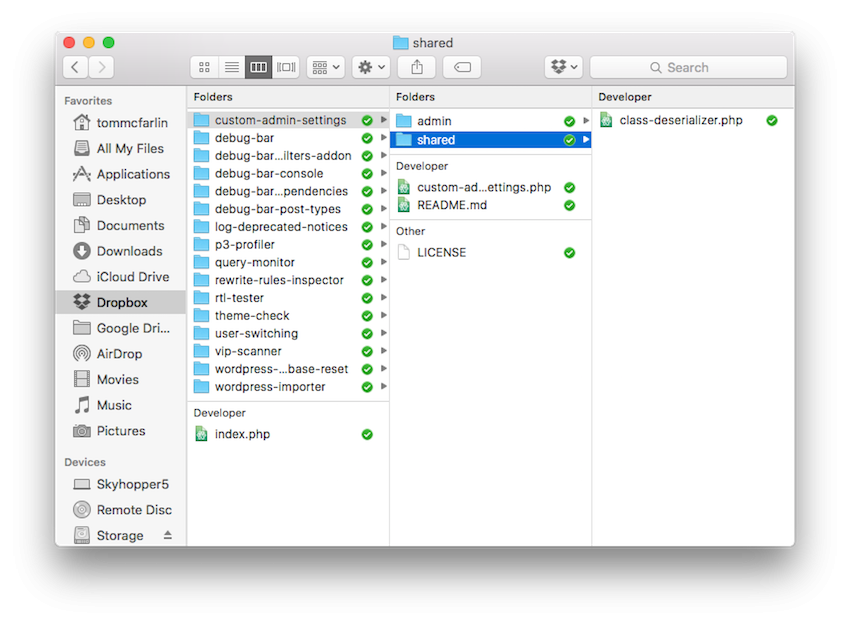Screen dimensions: 850x625
Task: Select the debug-bar-post-types folder
Action: (288, 209)
